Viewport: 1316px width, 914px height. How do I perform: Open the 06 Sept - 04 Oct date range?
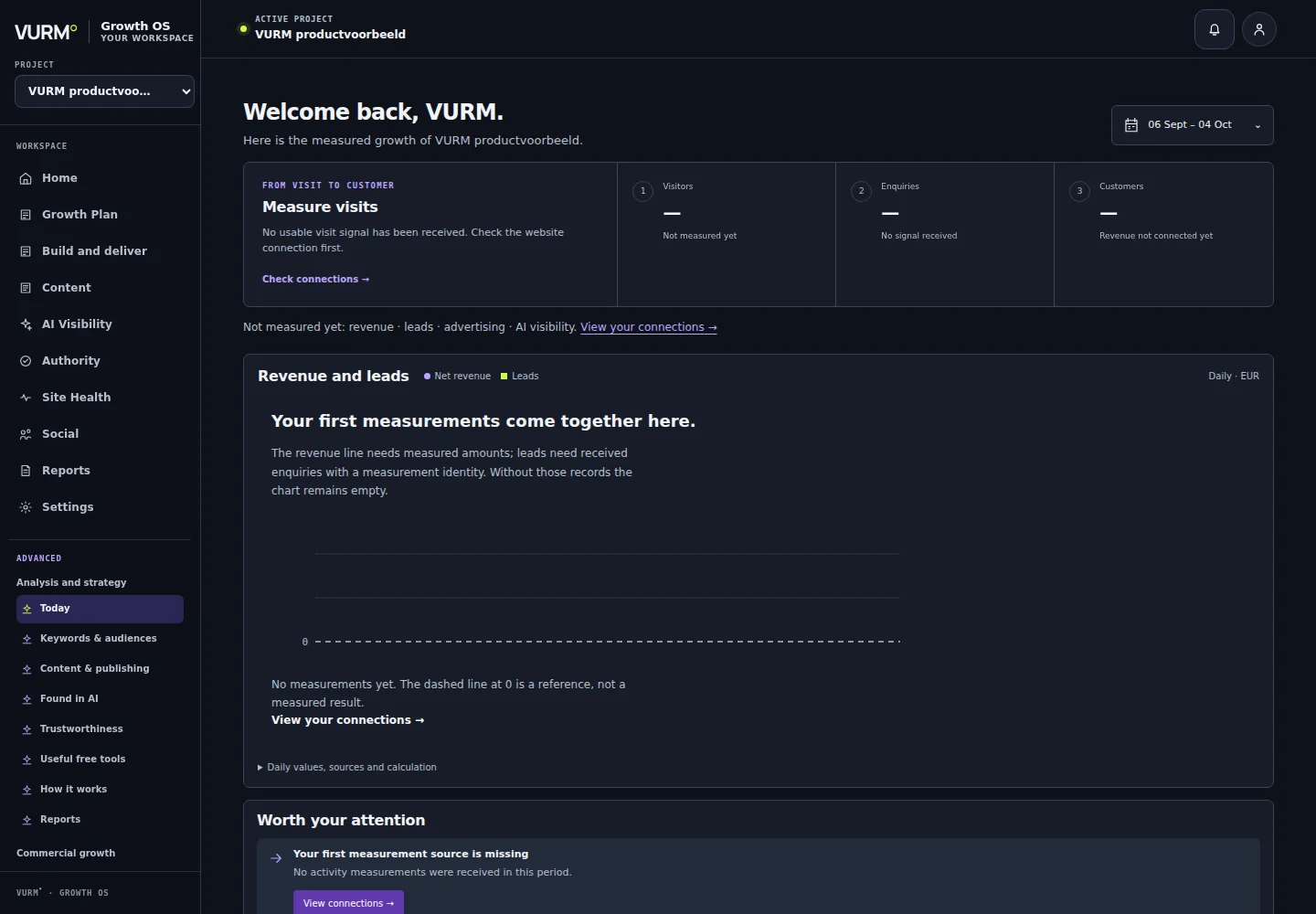click(1192, 125)
